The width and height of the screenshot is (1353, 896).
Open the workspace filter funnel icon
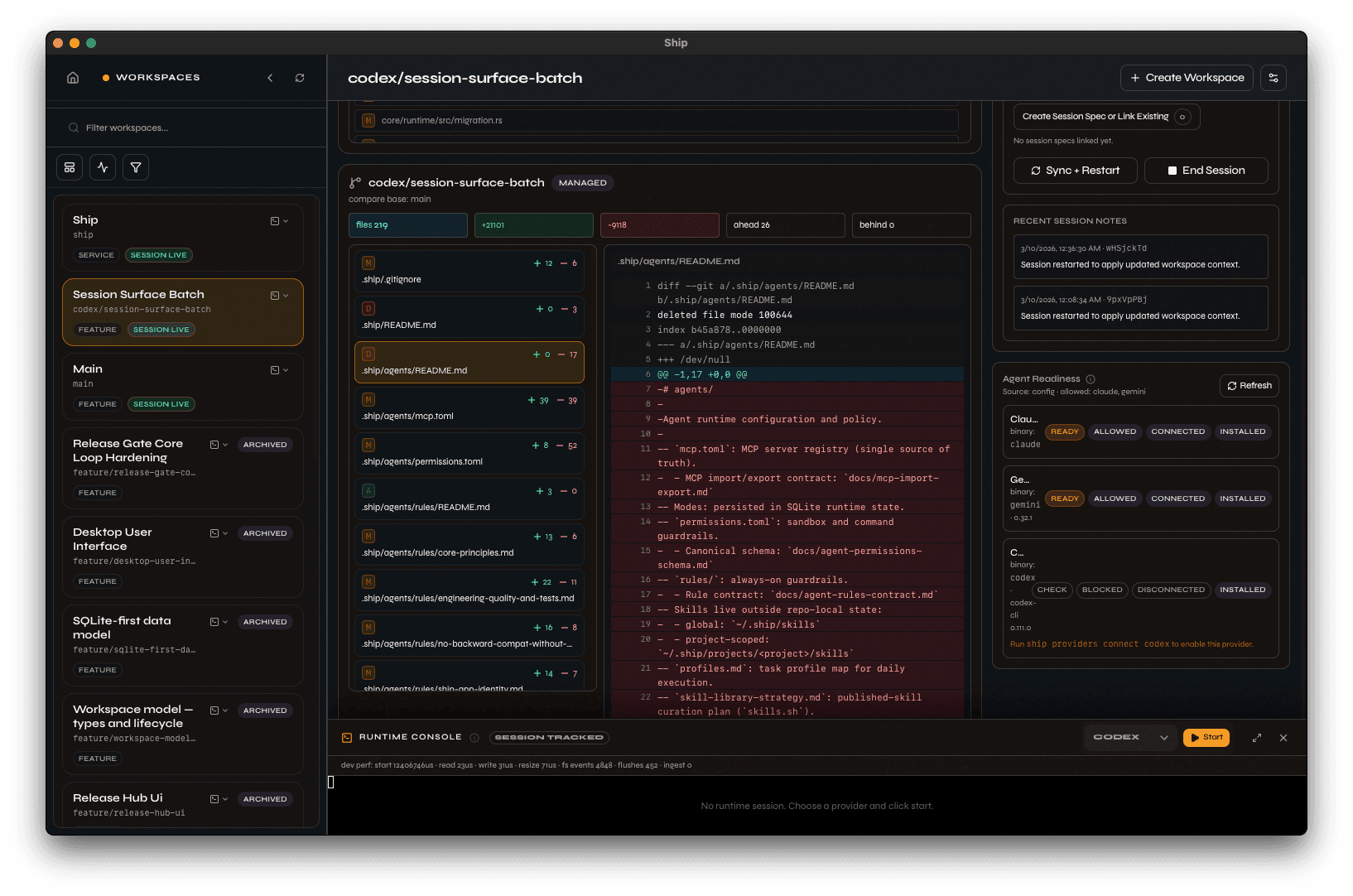135,166
